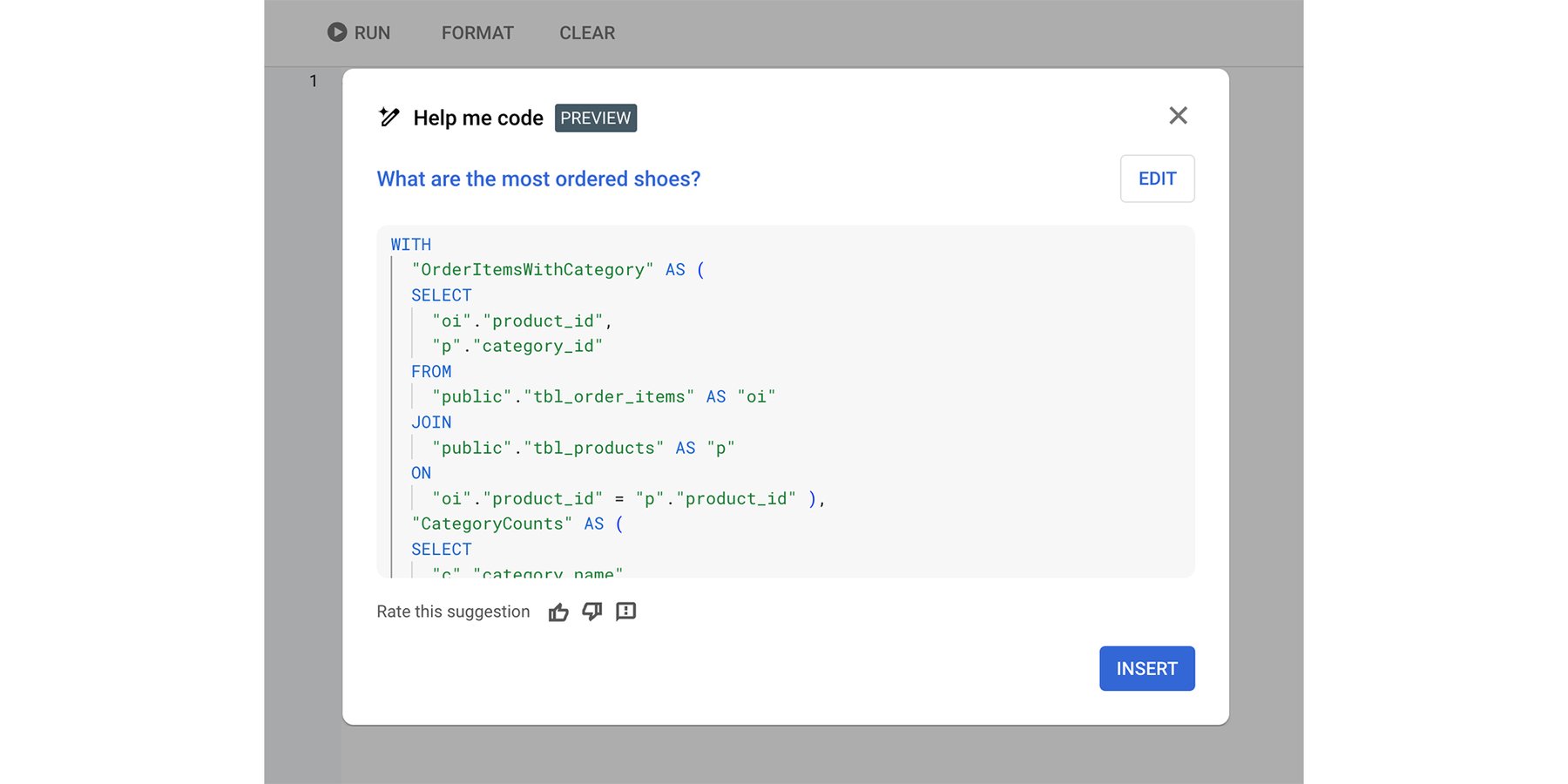Insert the suggested SQL with INSERT button
The height and width of the screenshot is (784, 1568).
pyautogui.click(x=1146, y=668)
